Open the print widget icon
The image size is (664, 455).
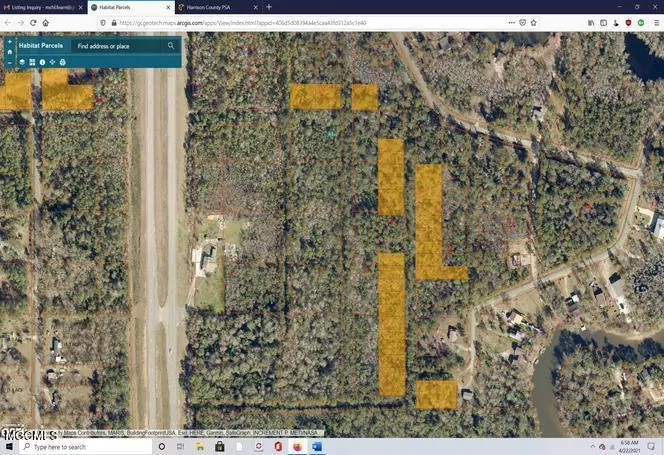(62, 62)
